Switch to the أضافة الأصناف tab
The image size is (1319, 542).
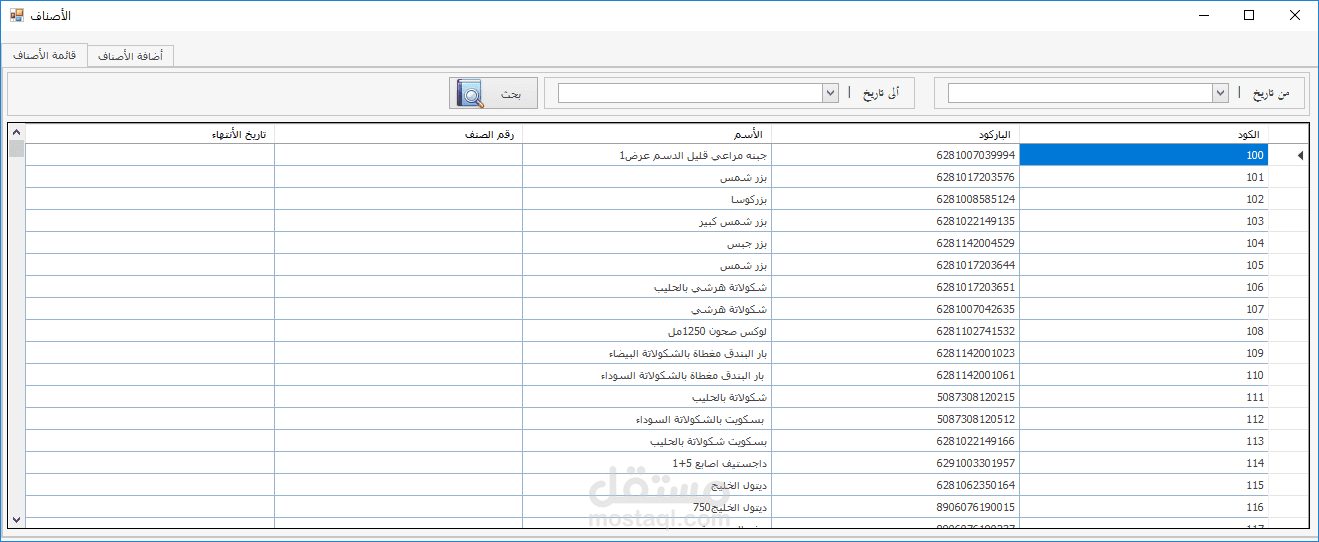tap(131, 56)
